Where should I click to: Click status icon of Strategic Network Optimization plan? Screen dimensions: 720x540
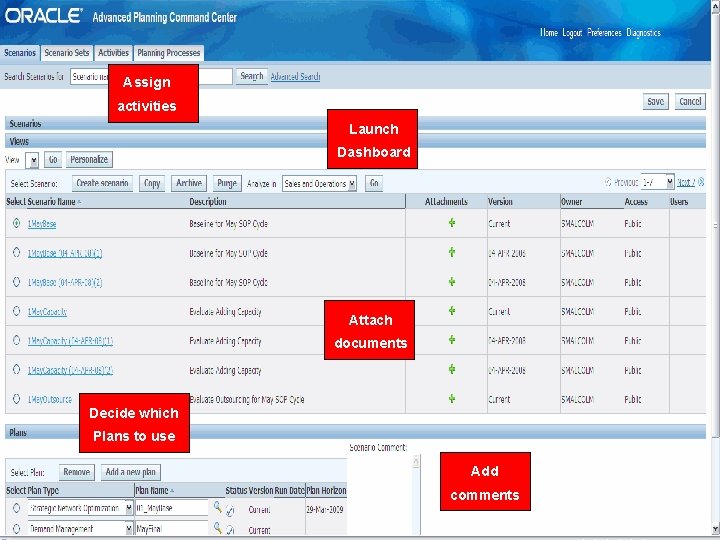pos(230,510)
